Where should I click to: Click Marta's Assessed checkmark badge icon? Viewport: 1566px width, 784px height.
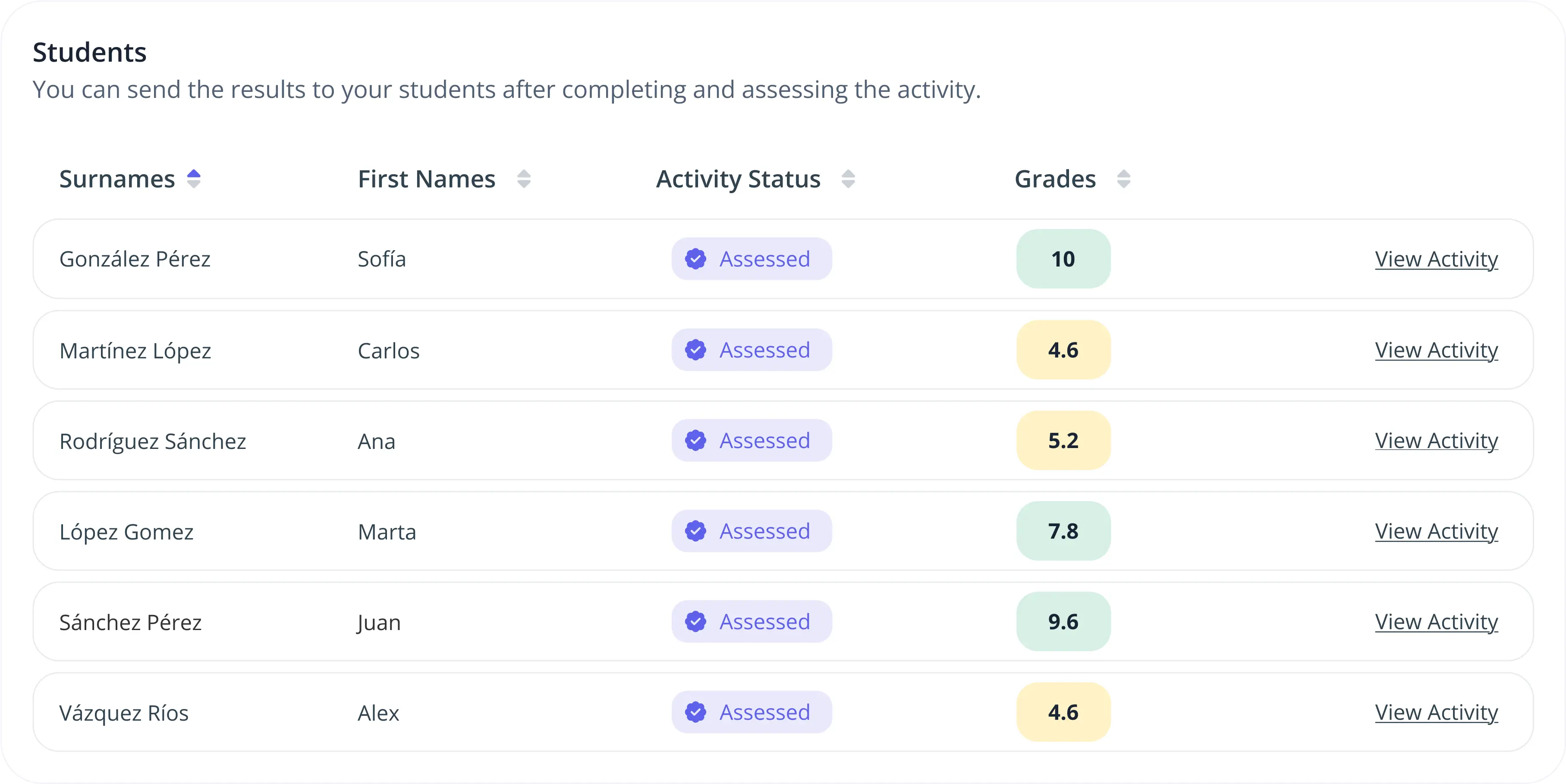click(x=695, y=531)
